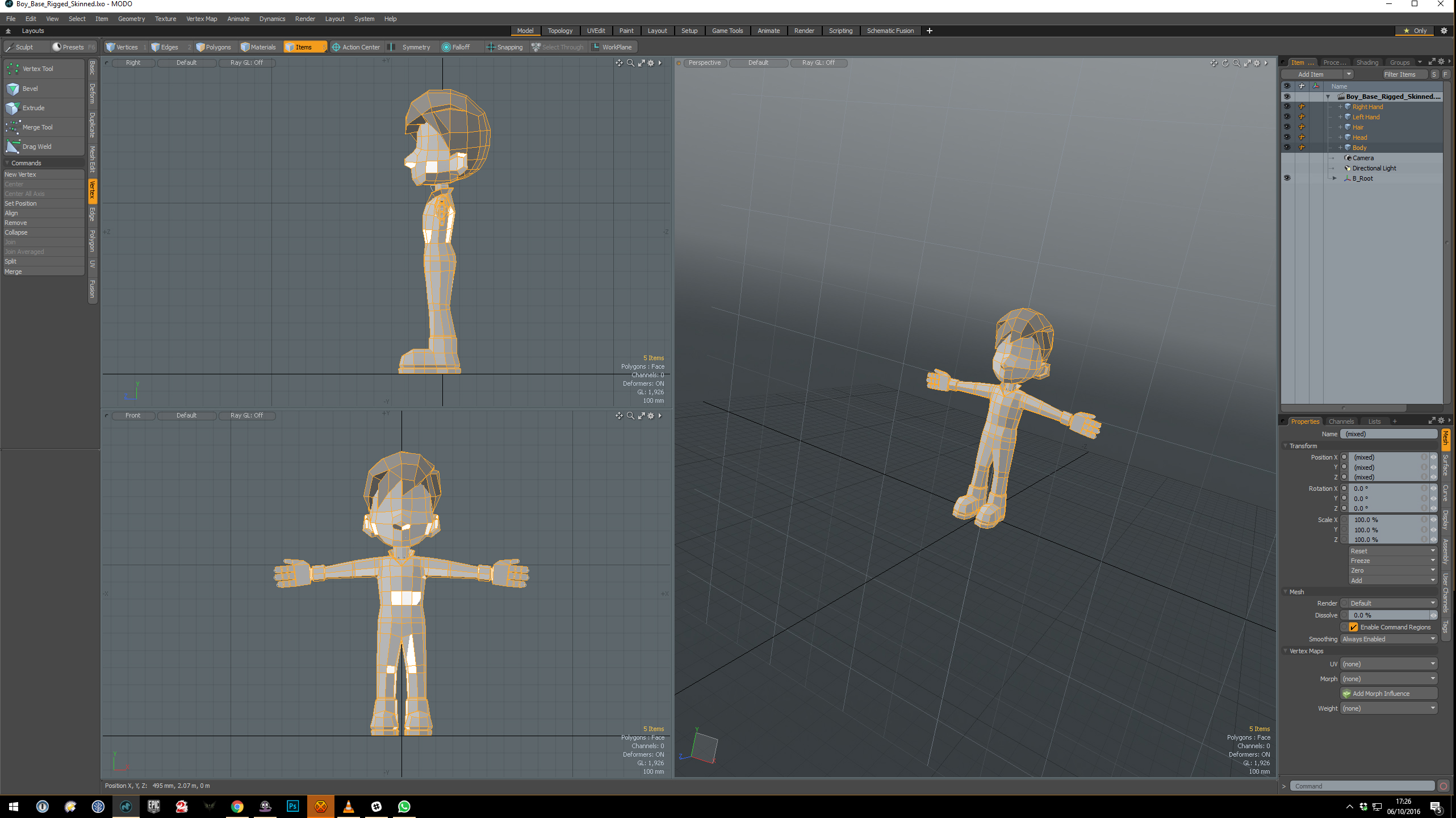This screenshot has height=818, width=1456.
Task: Click zoom icon in Right viewport
Action: (x=630, y=63)
